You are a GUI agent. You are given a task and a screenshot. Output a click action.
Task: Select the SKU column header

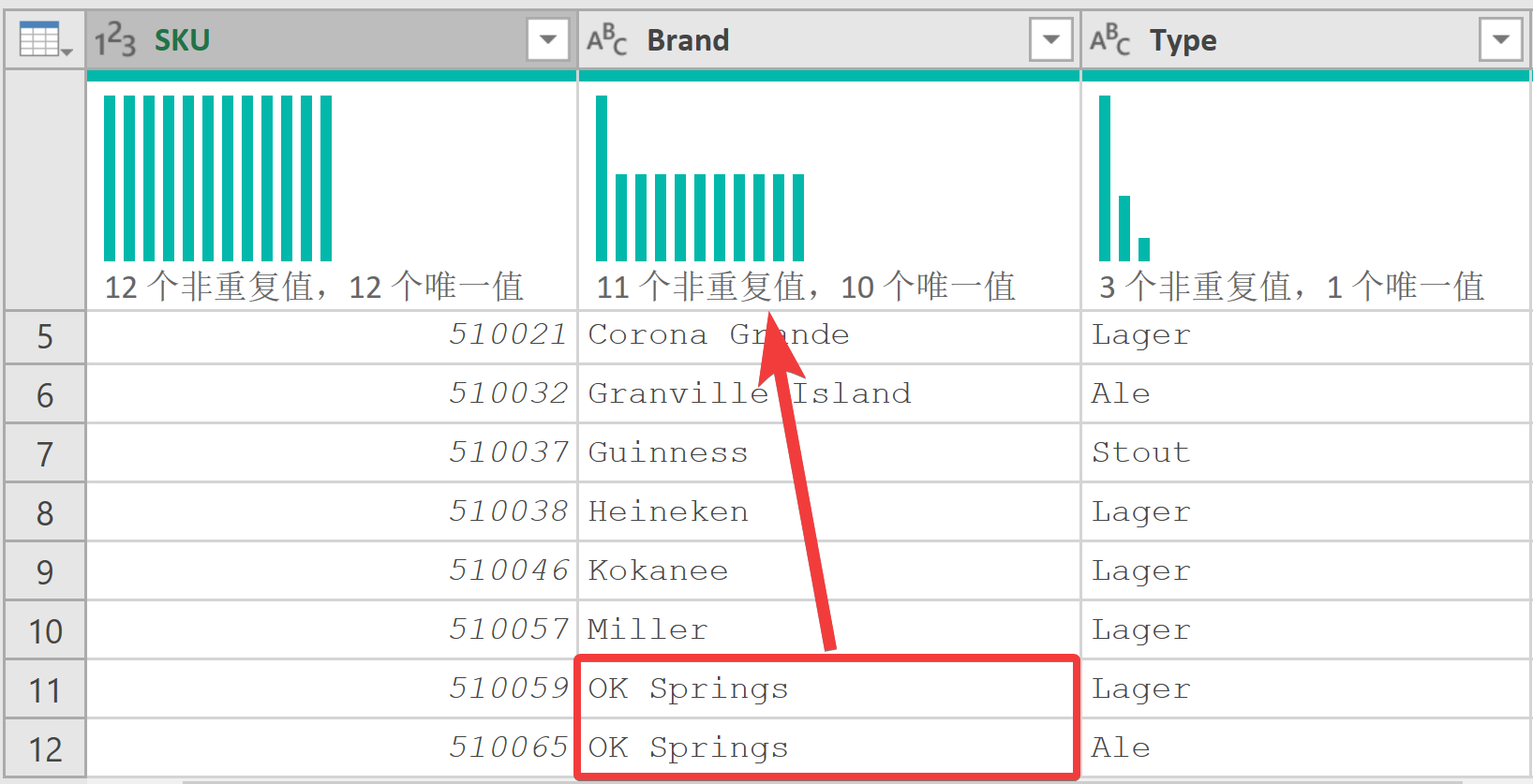pyautogui.click(x=332, y=40)
